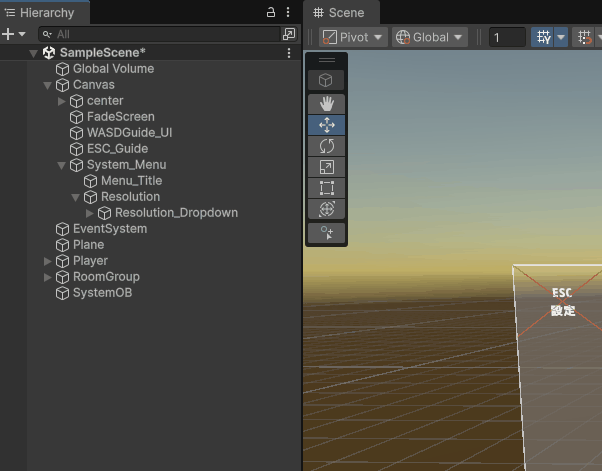Collapse the Canvas object children
Screen dimensions: 602x471
click(48, 85)
